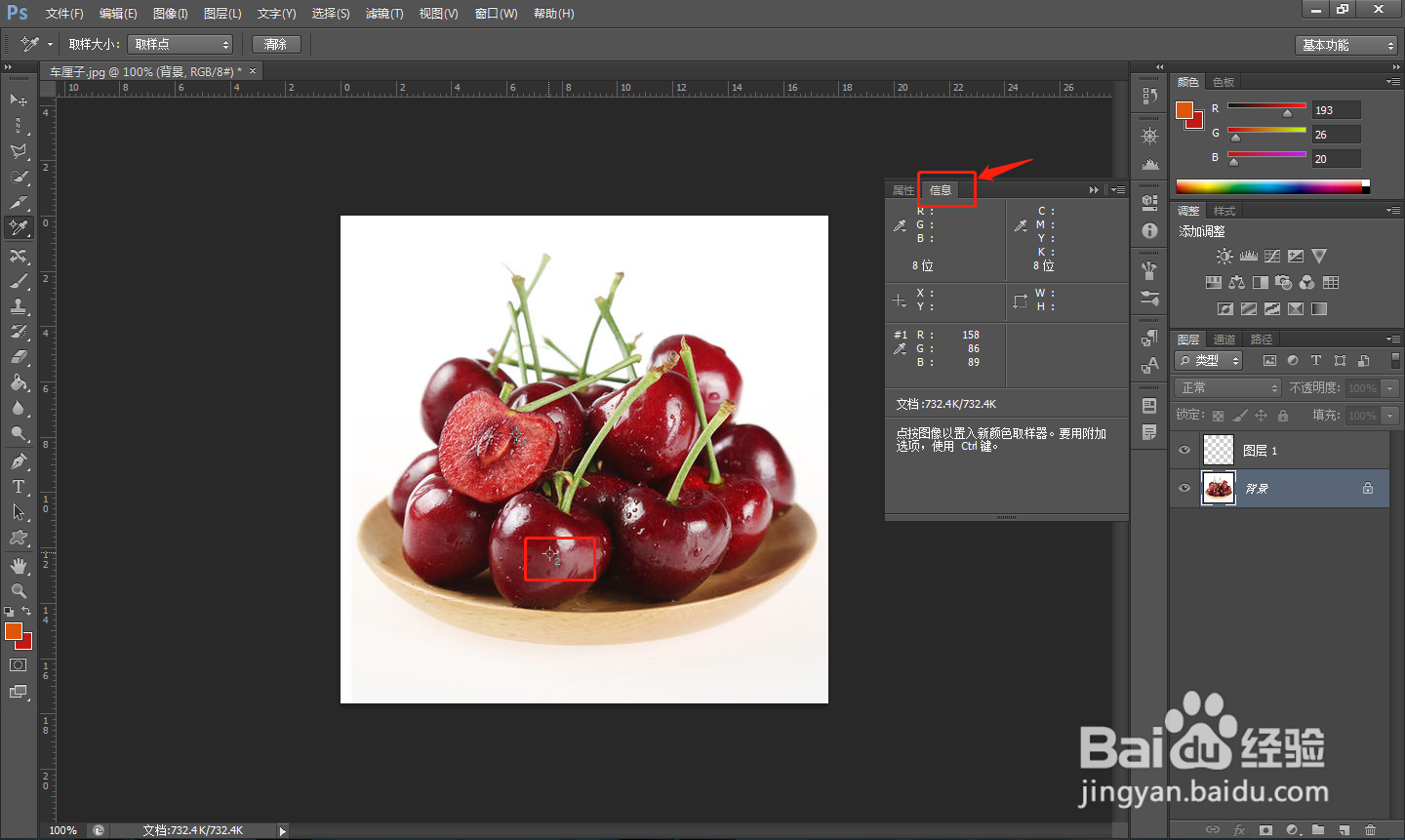Select the Hand tool
This screenshot has height=840, width=1405.
point(18,566)
